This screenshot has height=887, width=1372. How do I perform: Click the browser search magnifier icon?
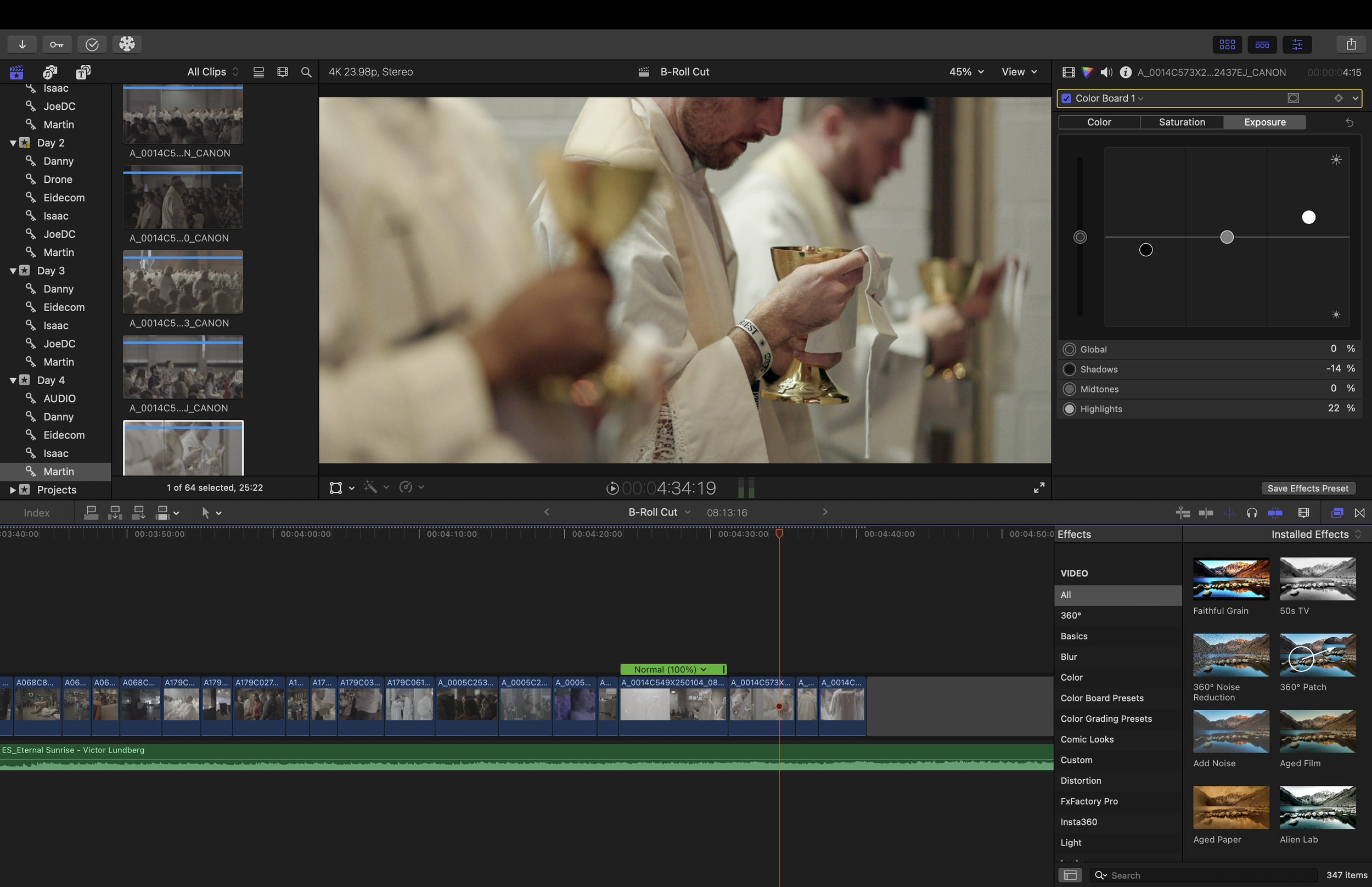(x=306, y=72)
